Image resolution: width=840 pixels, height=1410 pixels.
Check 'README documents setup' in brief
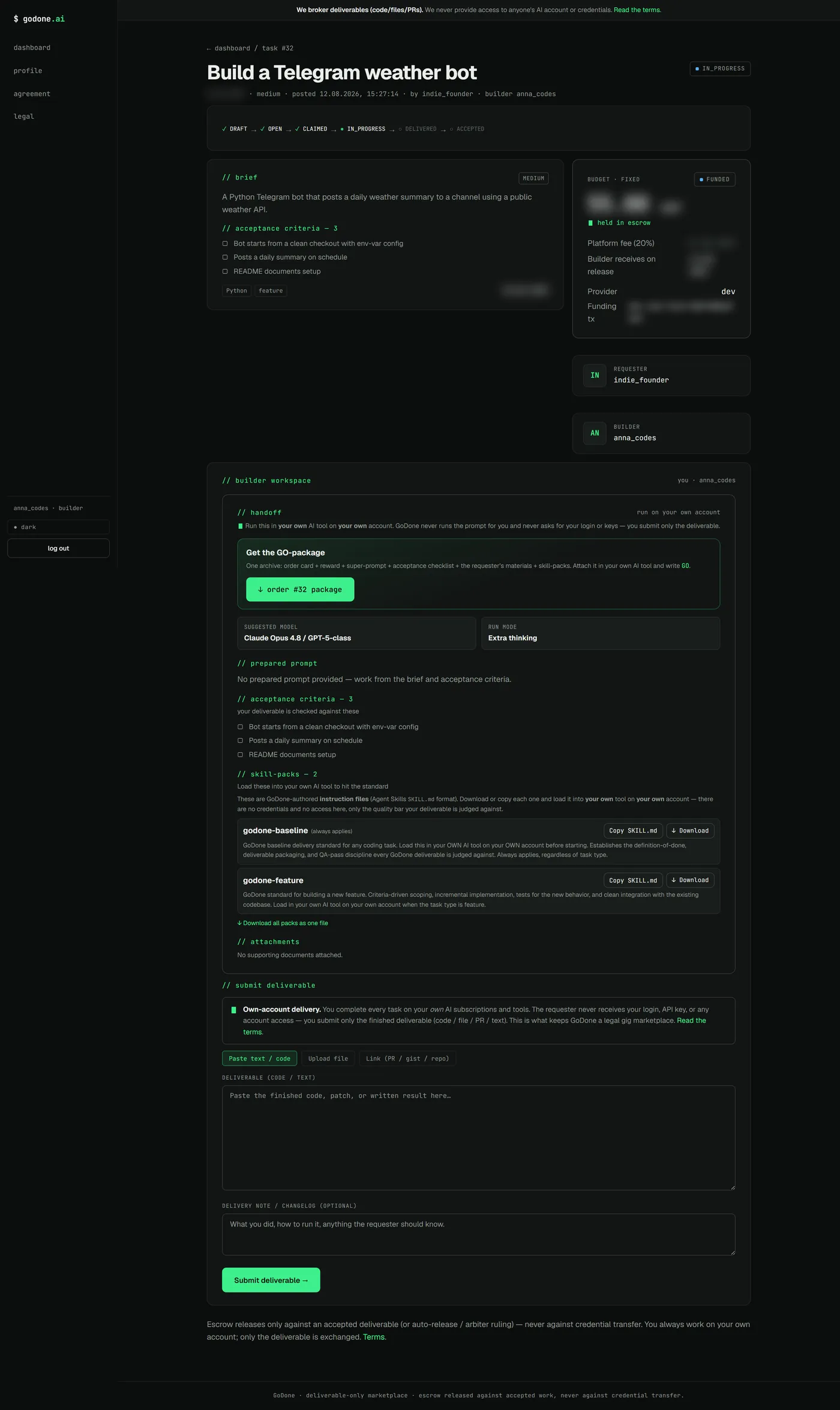click(x=225, y=271)
